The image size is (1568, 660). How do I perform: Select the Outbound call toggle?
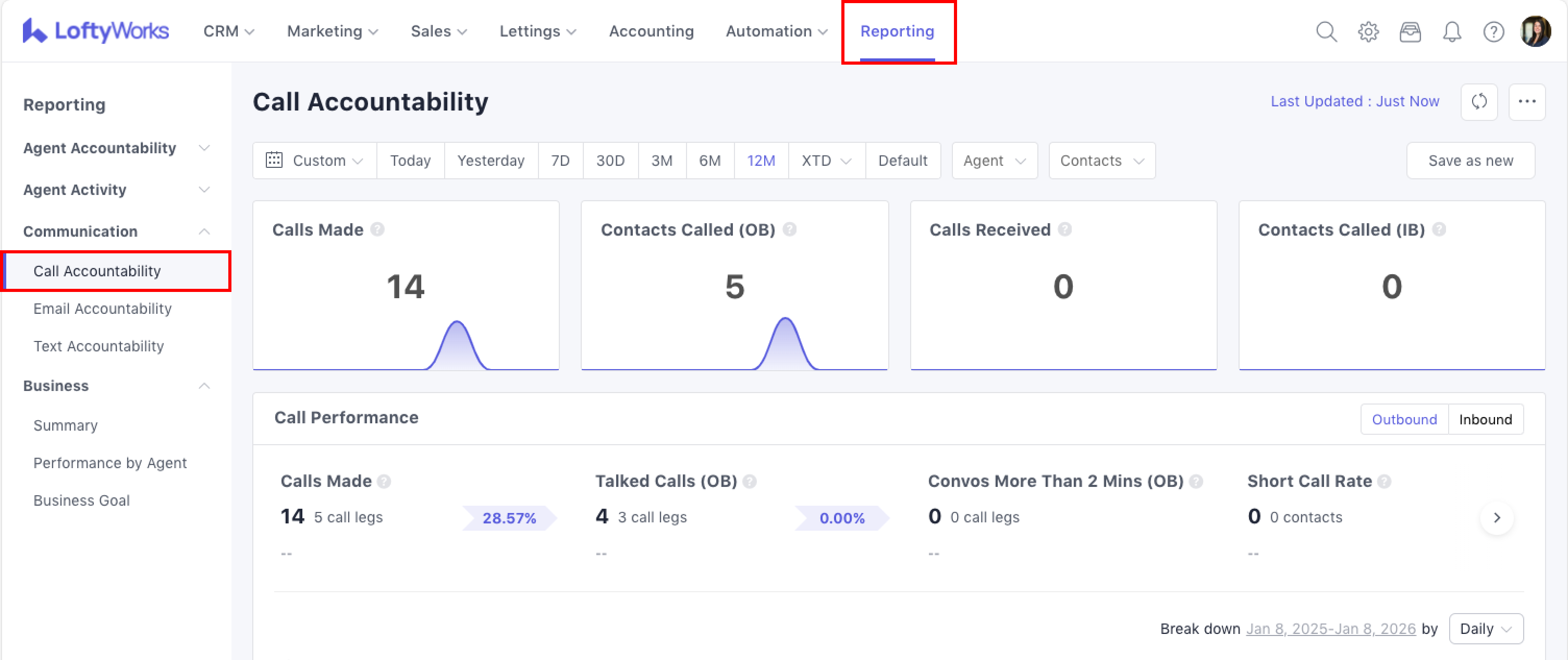(x=1404, y=420)
